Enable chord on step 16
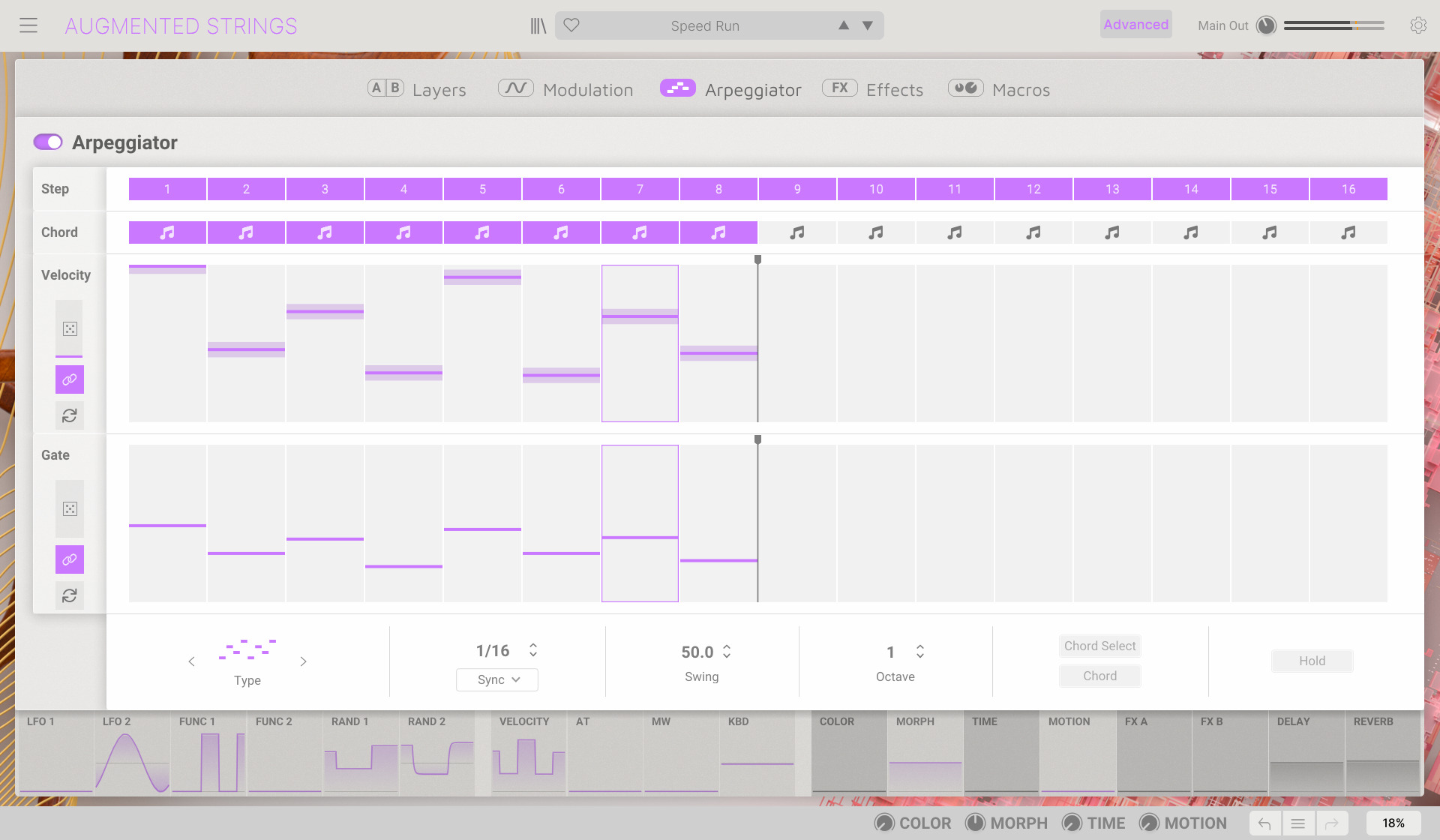Screen dimensions: 1440x840 click(x=1348, y=232)
